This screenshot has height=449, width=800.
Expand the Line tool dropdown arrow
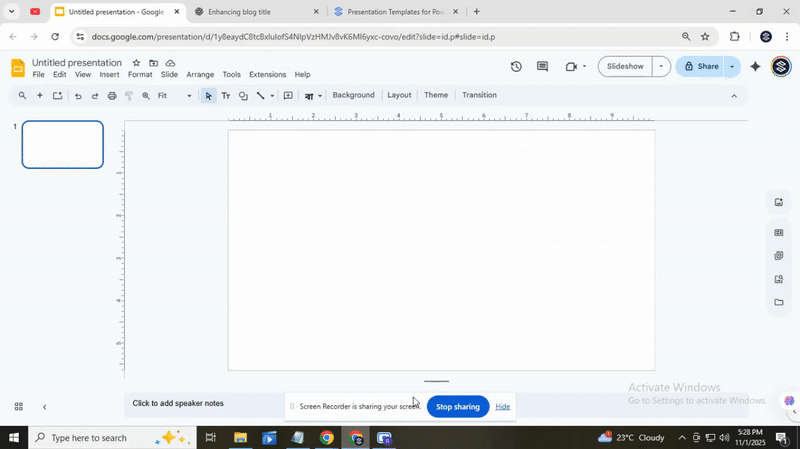pyautogui.click(x=272, y=97)
